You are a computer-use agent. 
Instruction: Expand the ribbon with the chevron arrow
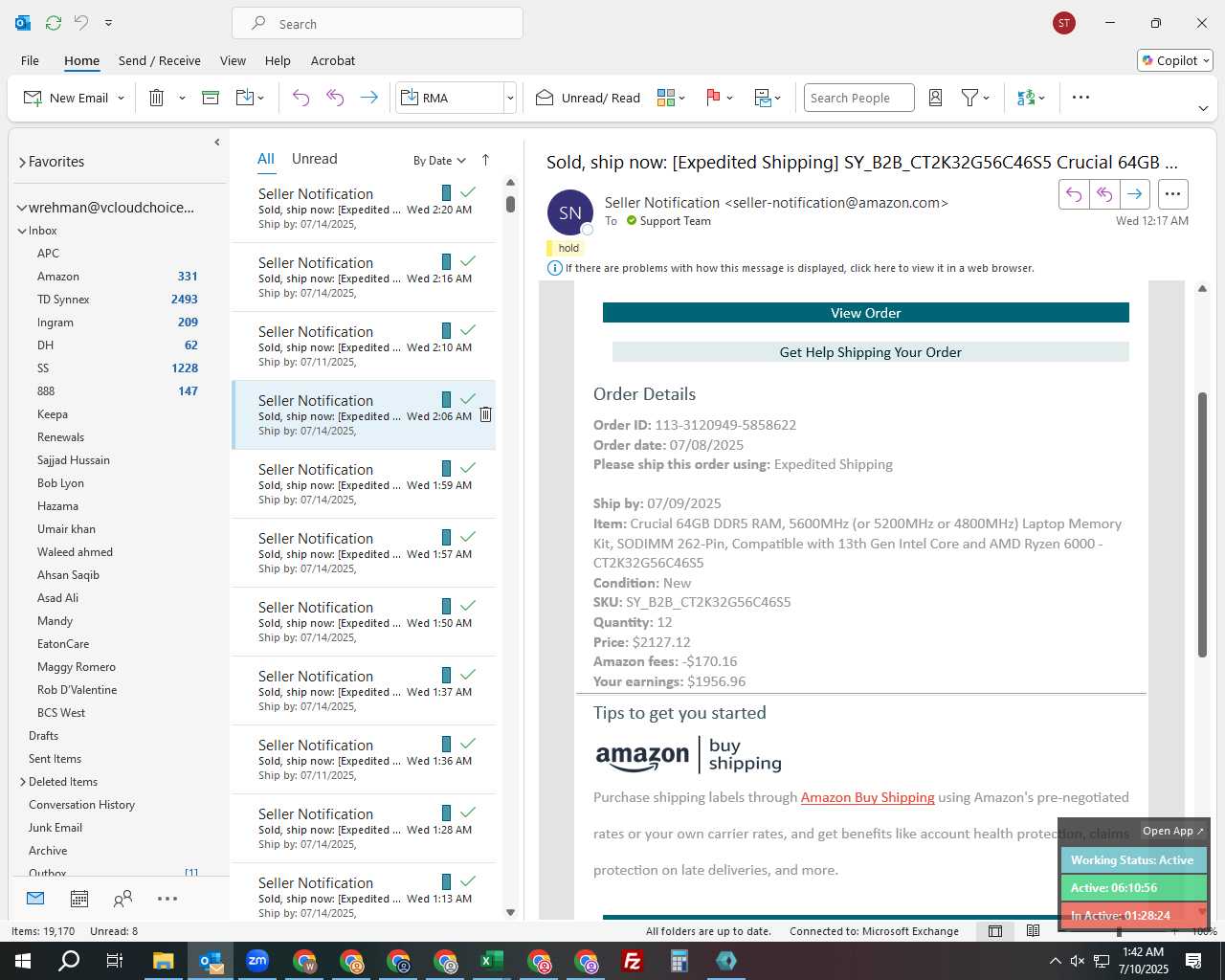[1203, 108]
